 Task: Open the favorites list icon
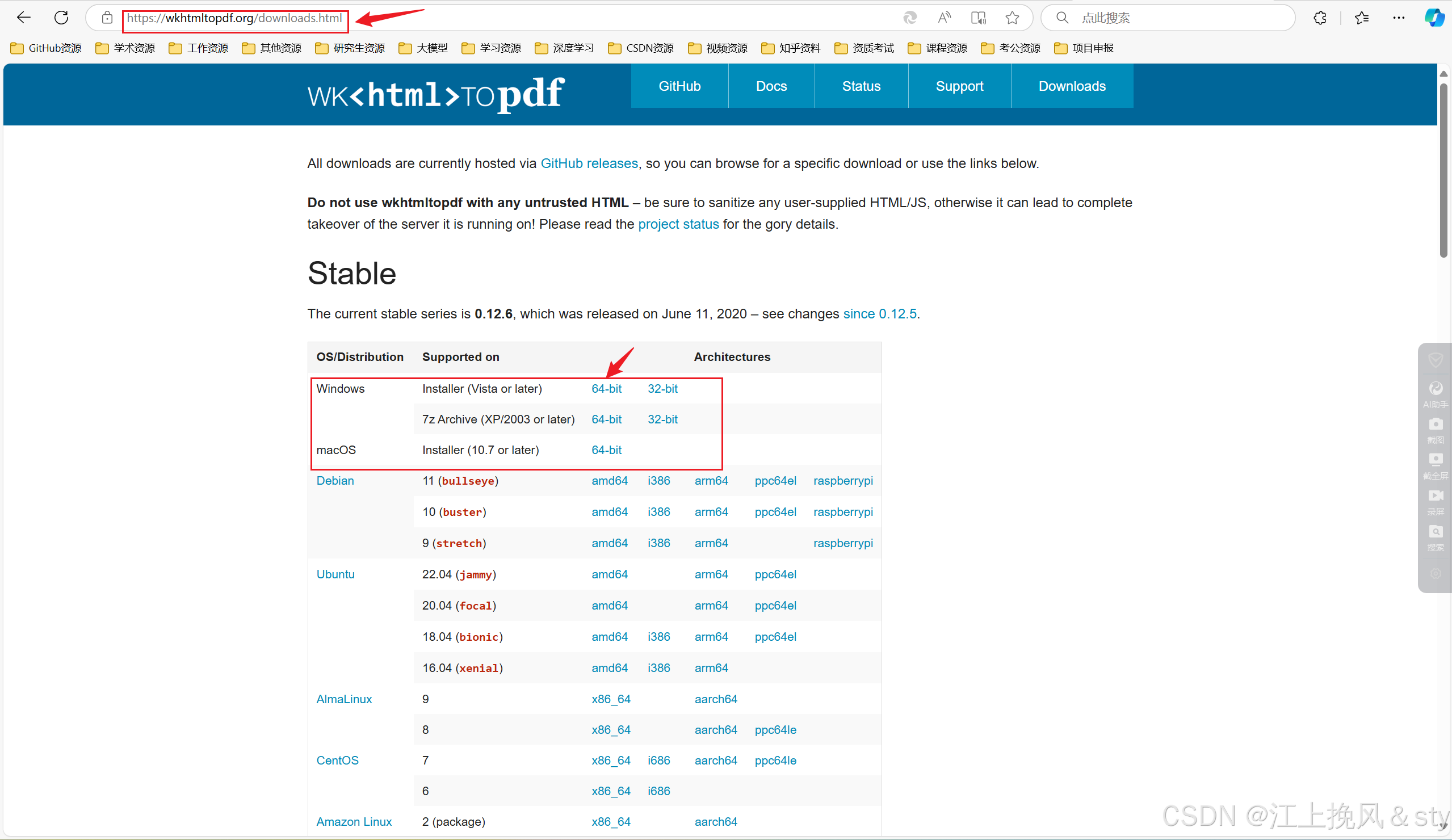point(1362,18)
